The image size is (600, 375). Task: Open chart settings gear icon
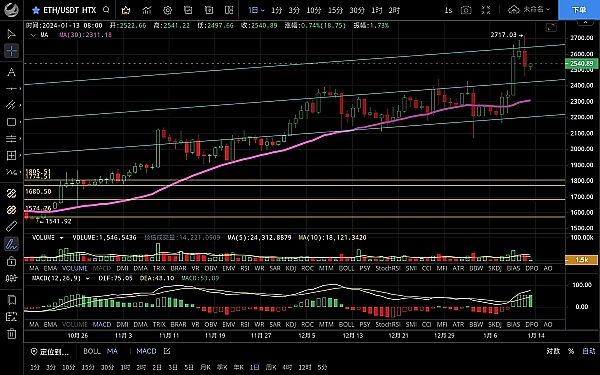pos(167,10)
